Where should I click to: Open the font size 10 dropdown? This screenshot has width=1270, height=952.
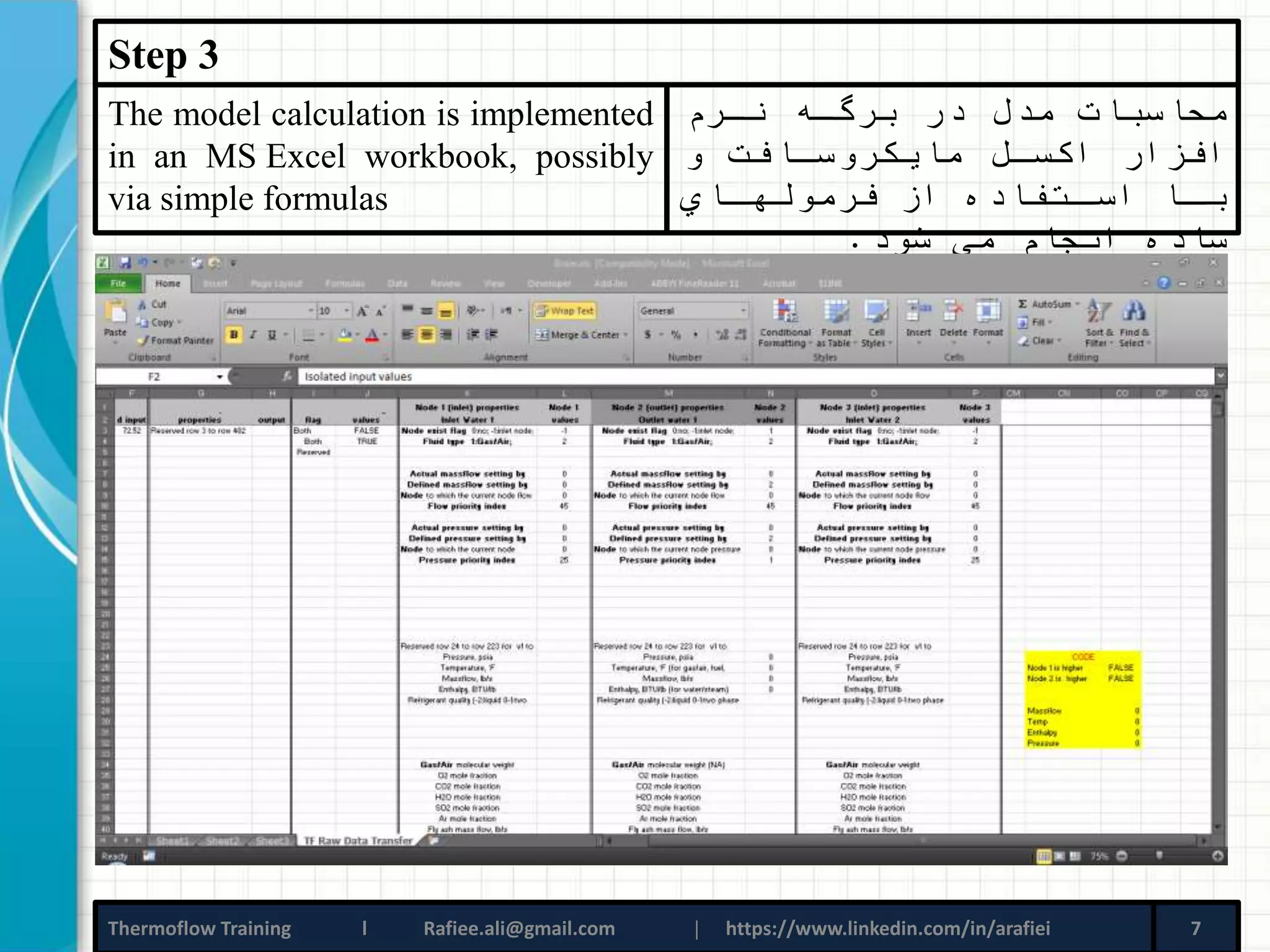(347, 311)
